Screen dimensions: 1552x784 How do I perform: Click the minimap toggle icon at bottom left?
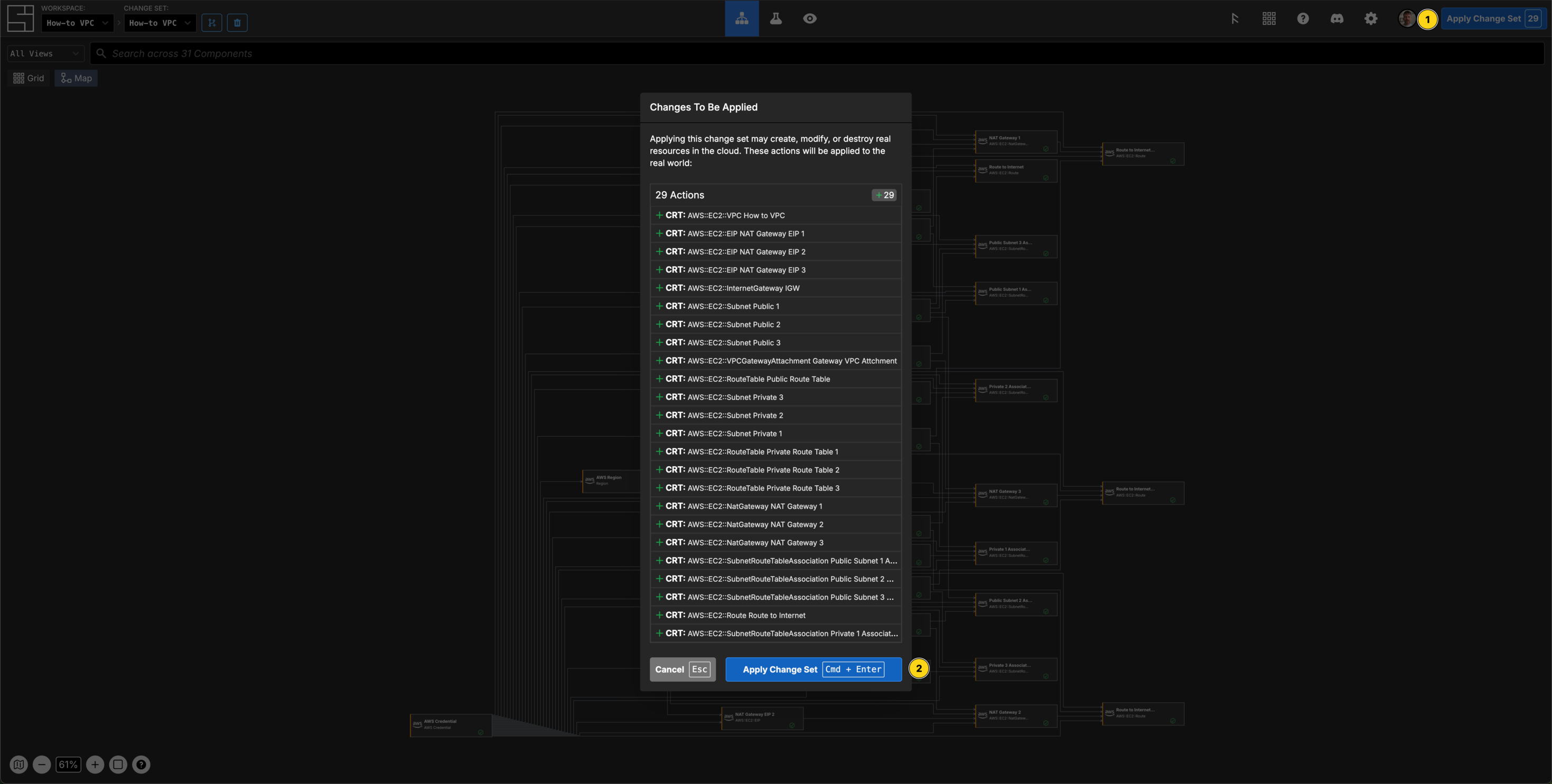(x=18, y=765)
